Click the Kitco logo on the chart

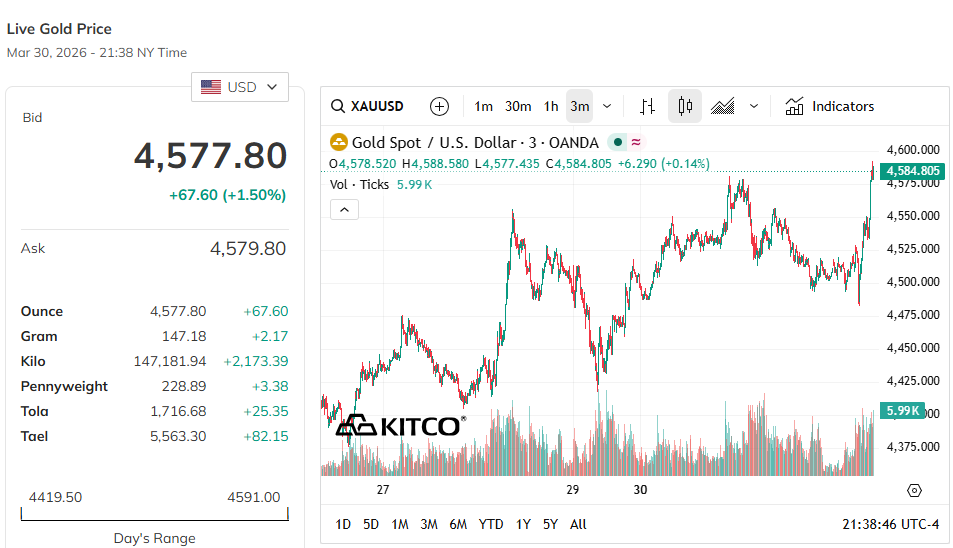[x=399, y=426]
